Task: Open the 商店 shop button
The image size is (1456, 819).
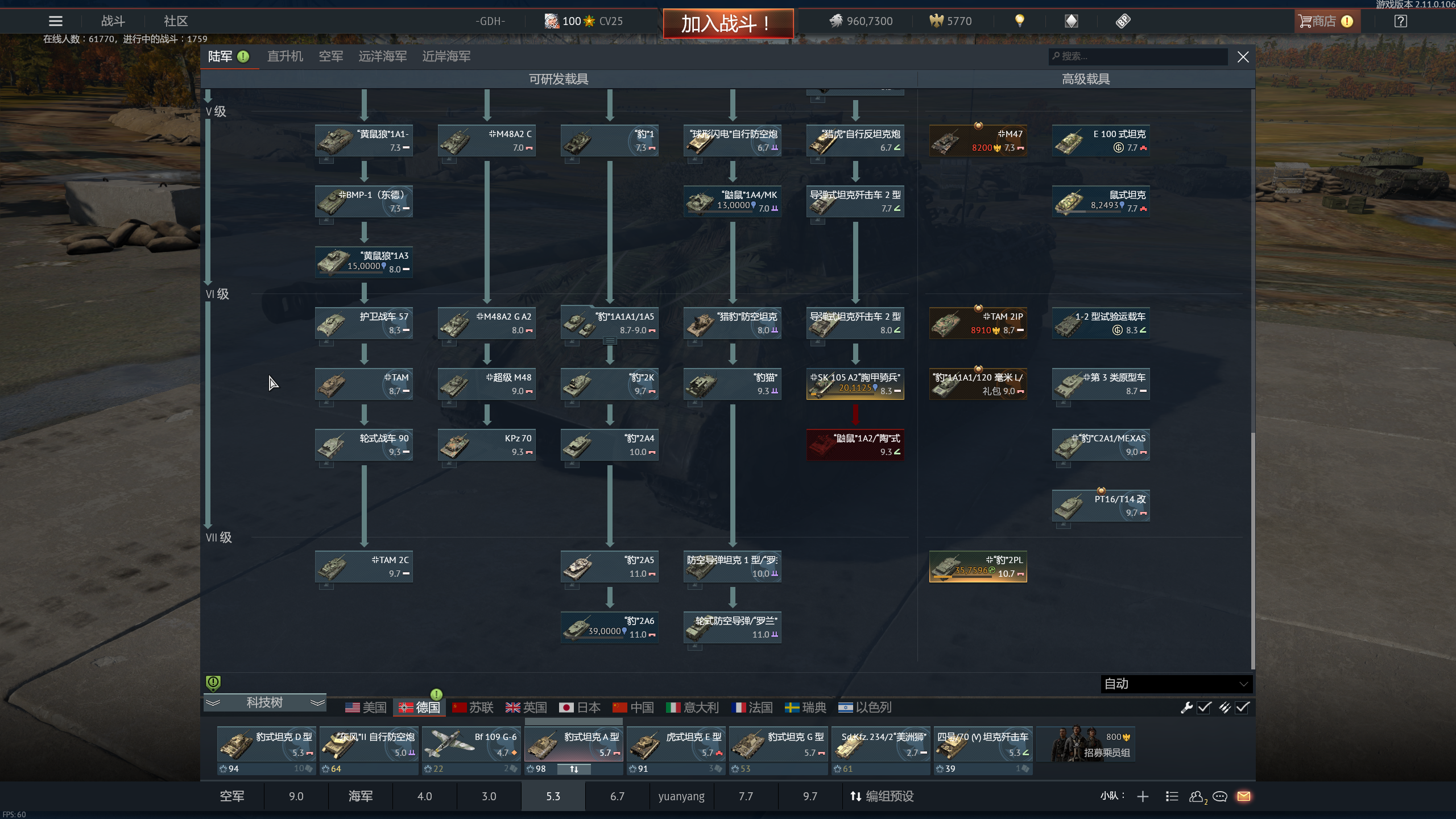Action: coord(1326,22)
